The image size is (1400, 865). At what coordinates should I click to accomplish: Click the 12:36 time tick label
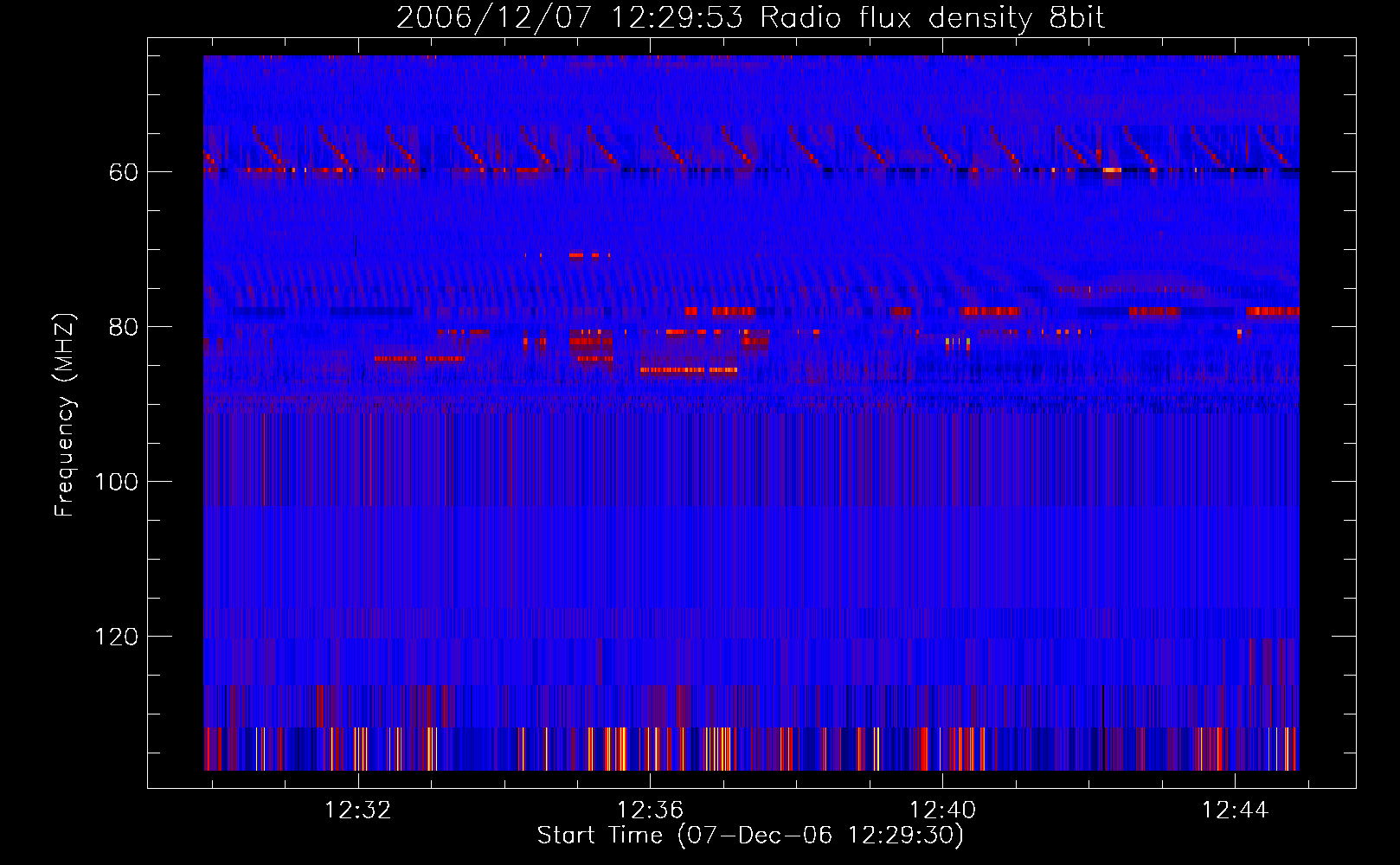tap(650, 810)
